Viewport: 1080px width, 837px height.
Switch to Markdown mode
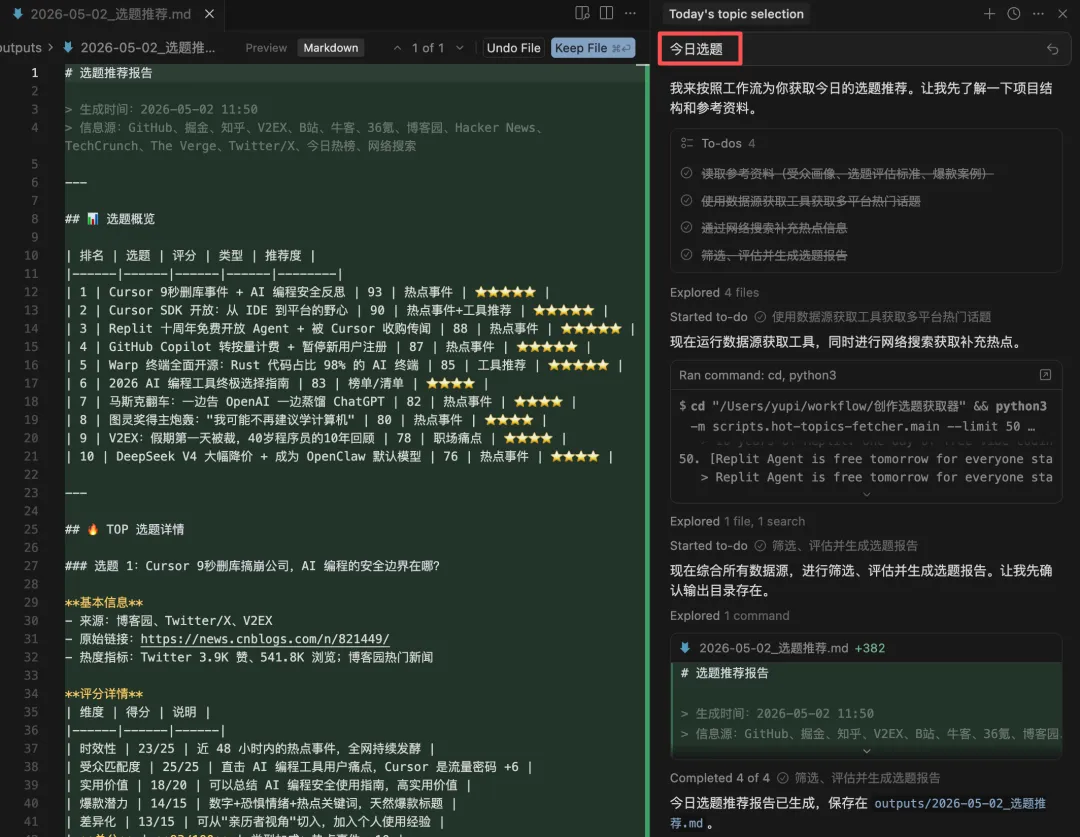click(331, 48)
